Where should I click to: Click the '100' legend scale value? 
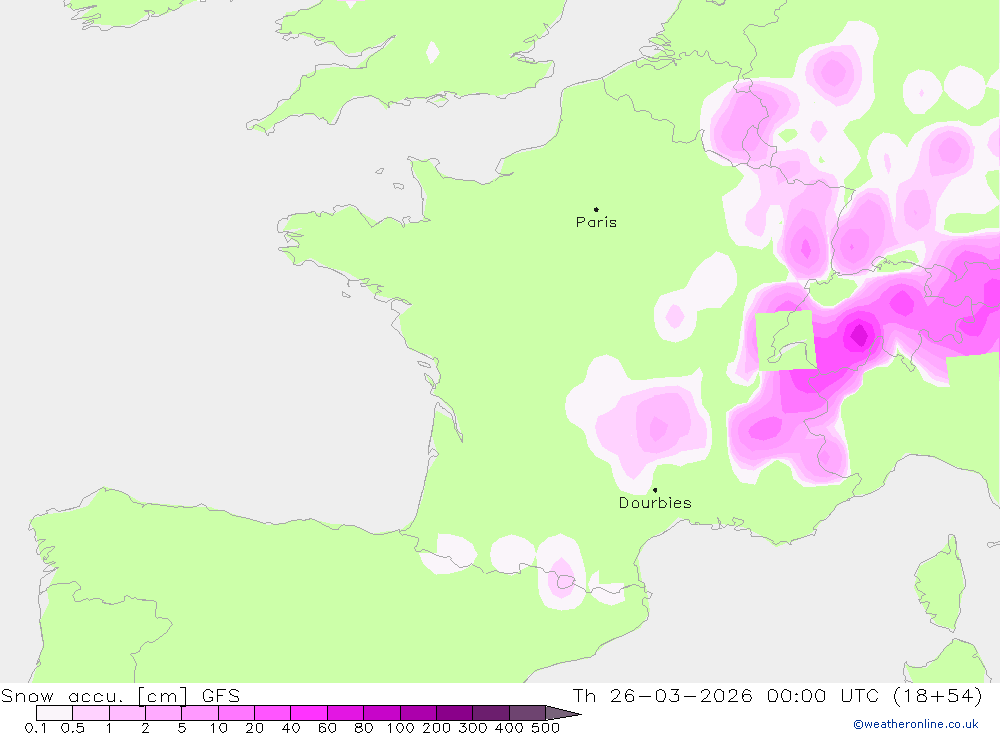(401, 727)
